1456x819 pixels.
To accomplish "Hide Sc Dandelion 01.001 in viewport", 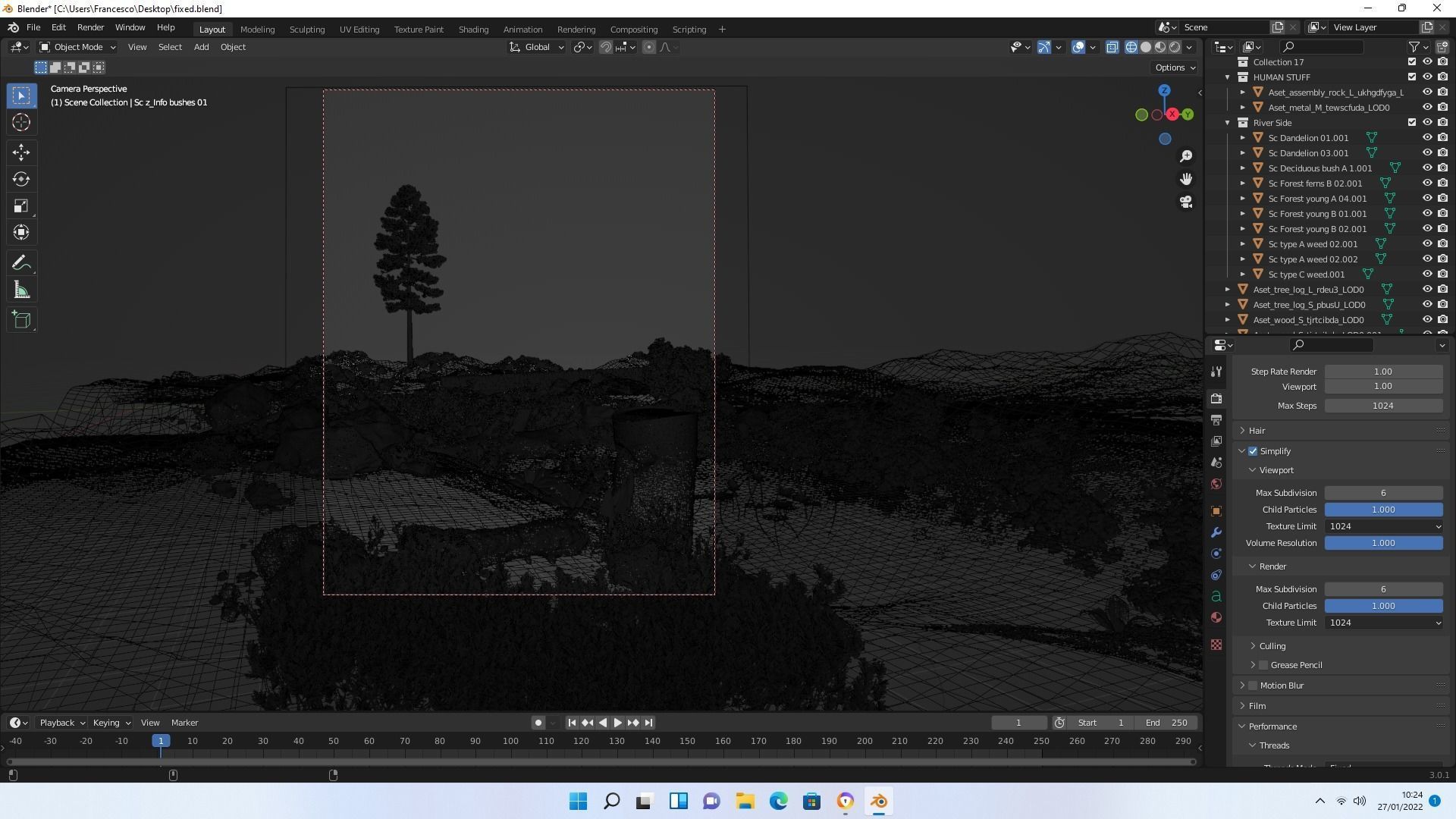I will point(1426,138).
